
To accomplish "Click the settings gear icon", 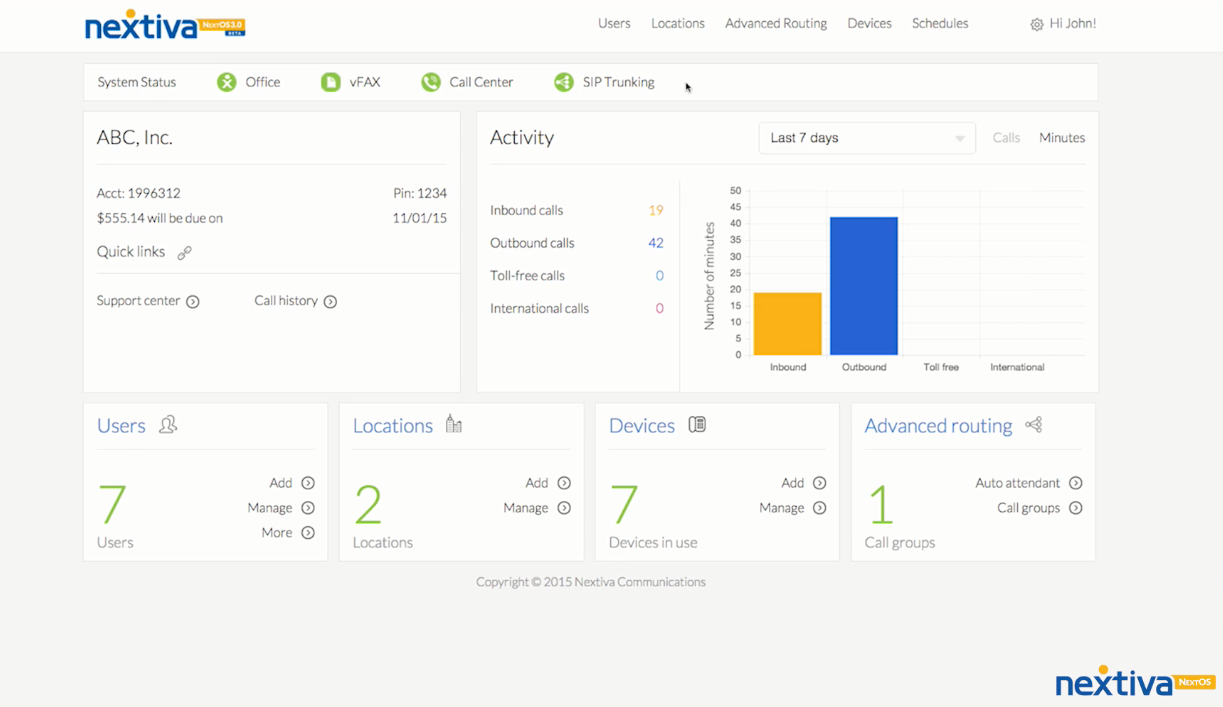I will (1036, 24).
